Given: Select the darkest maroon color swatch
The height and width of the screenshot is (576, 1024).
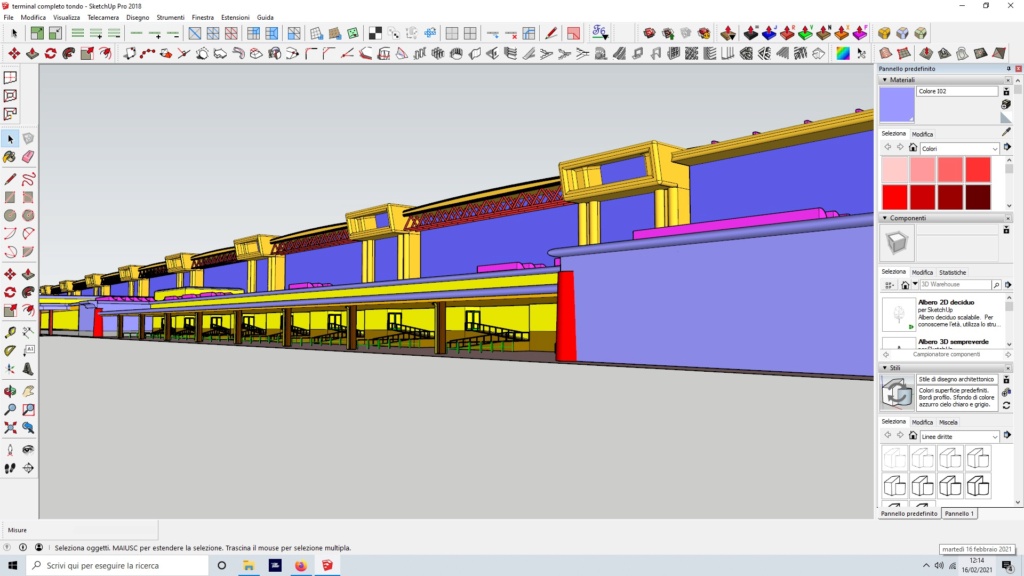Looking at the screenshot, I should [x=978, y=197].
